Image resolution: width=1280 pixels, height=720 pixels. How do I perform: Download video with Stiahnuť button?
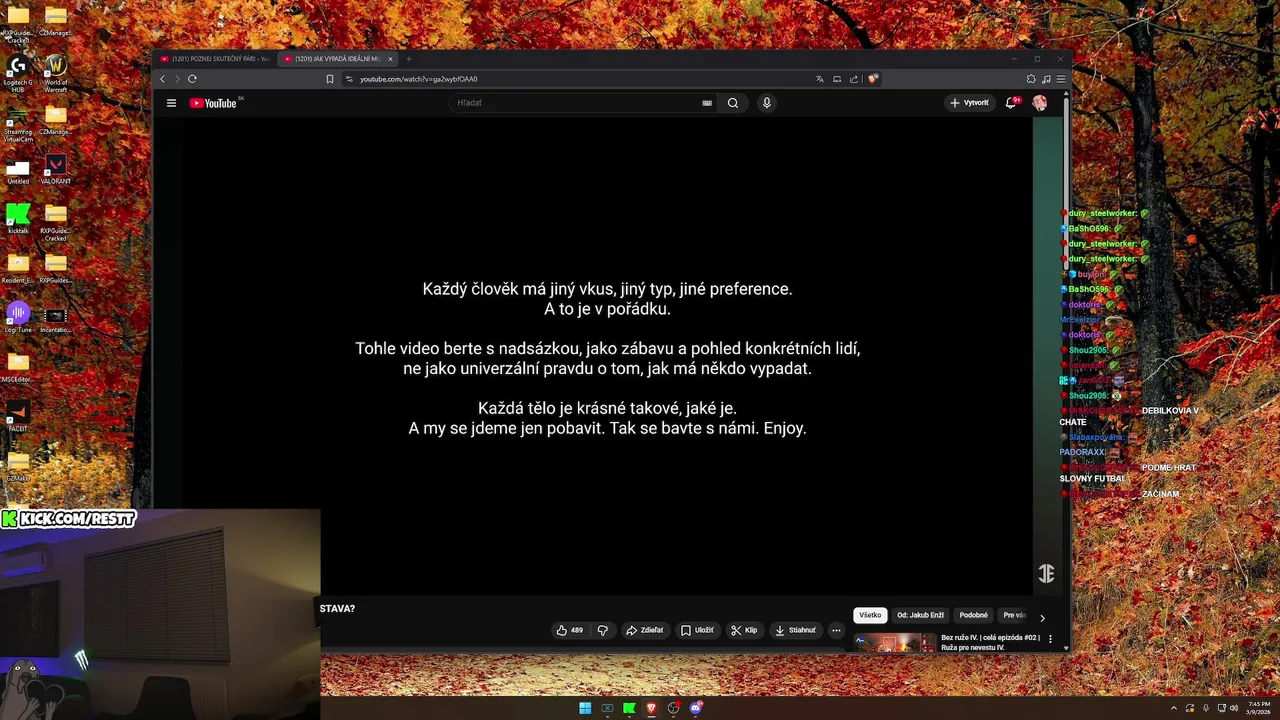click(796, 630)
